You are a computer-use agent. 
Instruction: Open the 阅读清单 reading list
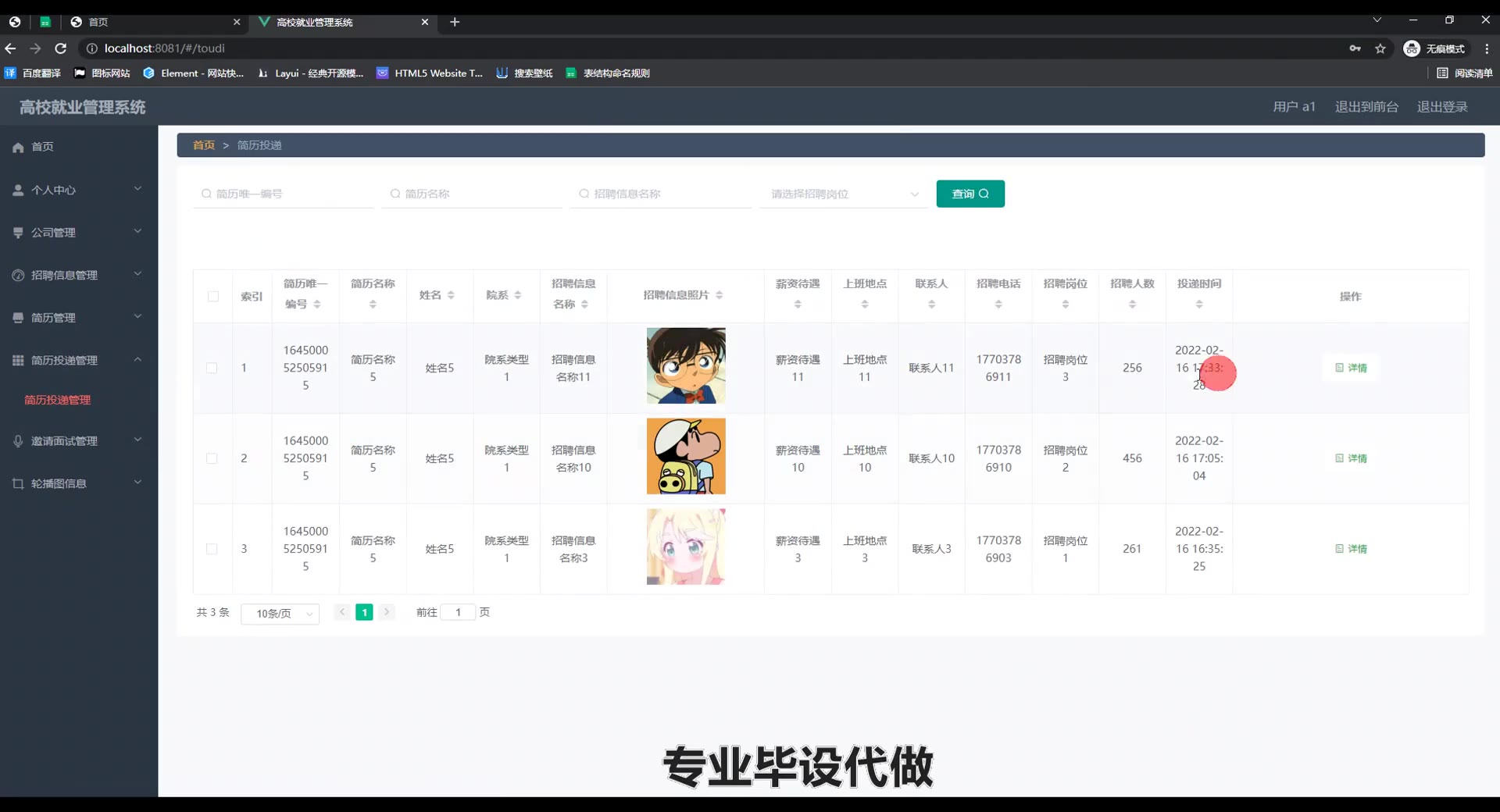click(1465, 73)
